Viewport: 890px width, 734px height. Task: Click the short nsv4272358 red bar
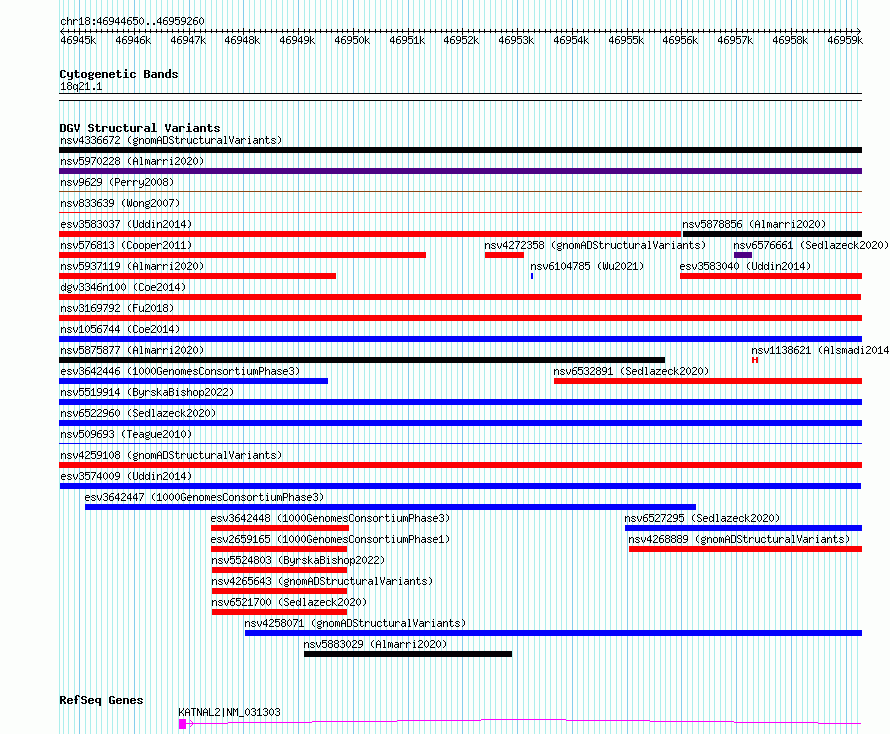click(504, 255)
